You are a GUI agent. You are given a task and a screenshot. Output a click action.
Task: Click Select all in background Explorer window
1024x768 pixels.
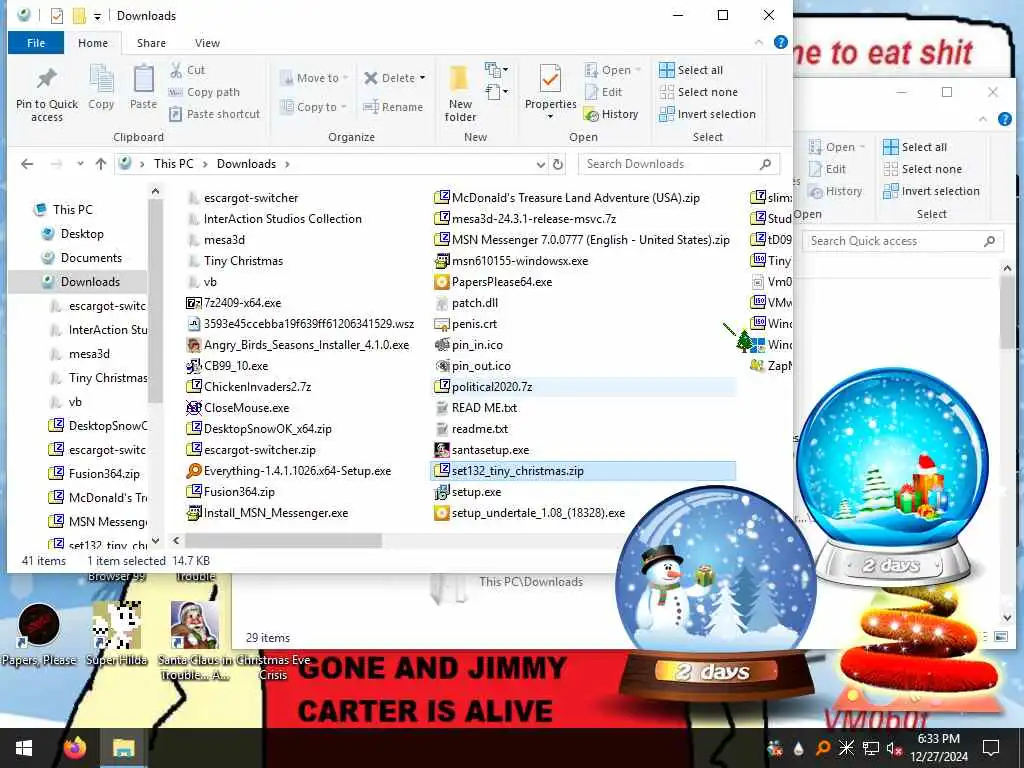914,147
